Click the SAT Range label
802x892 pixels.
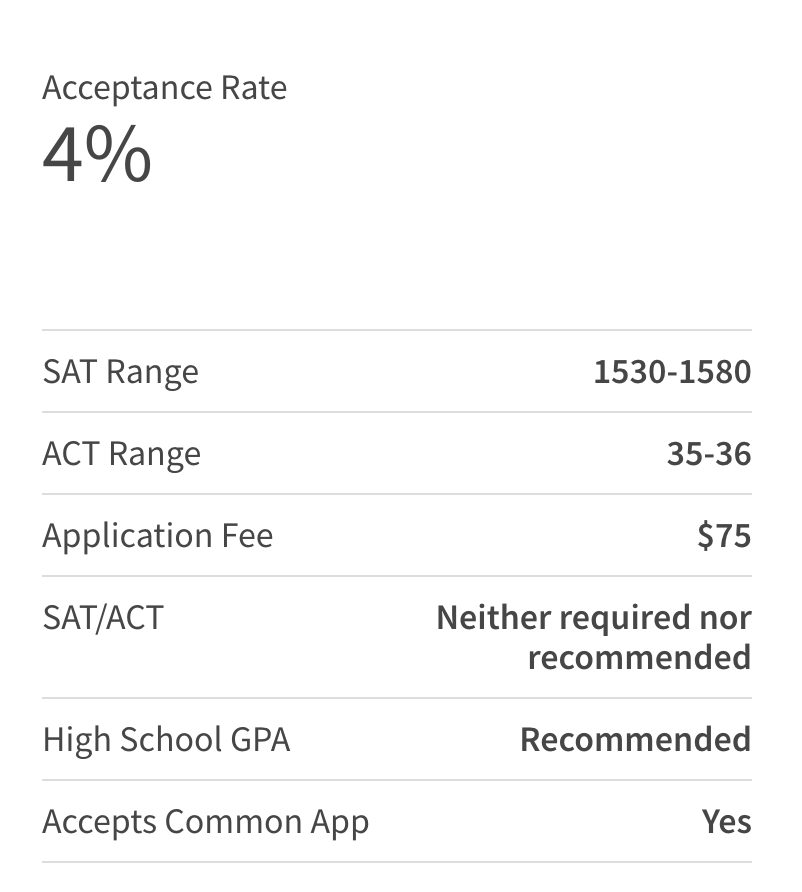click(x=121, y=372)
